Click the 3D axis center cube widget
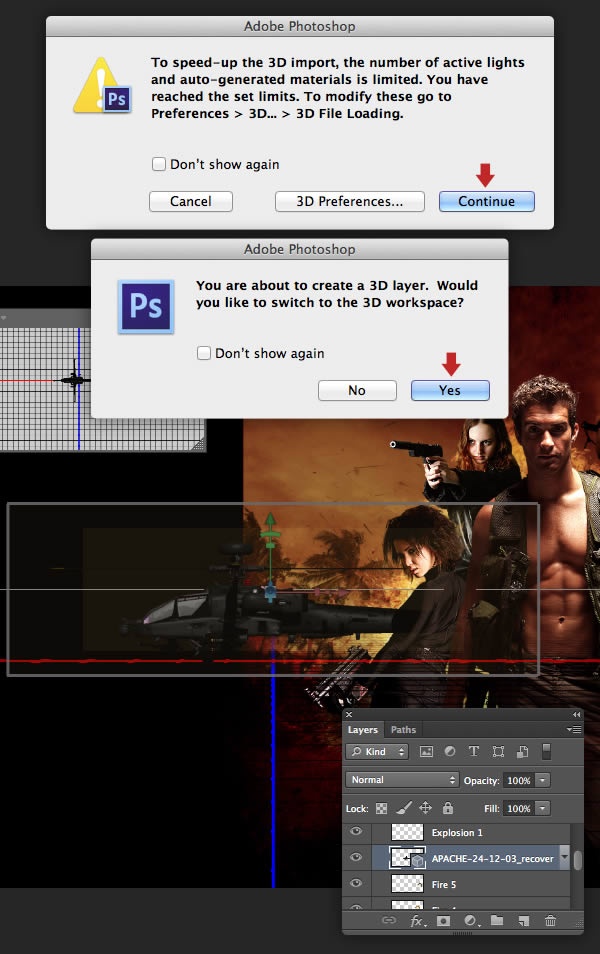Screen dimensions: 600x954 point(270,590)
